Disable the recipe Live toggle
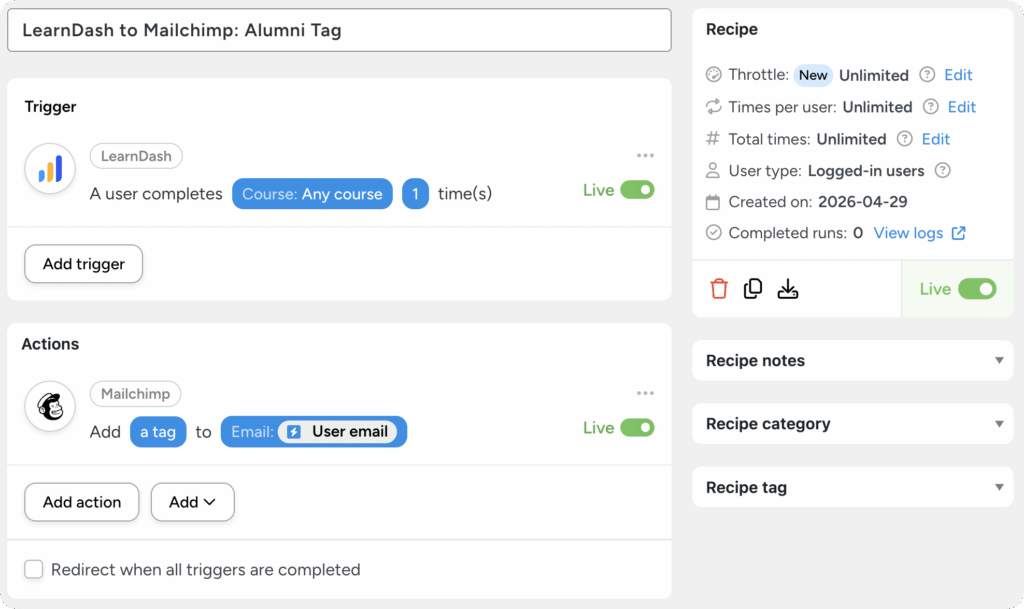Viewport: 1024px width, 609px height. 978,288
